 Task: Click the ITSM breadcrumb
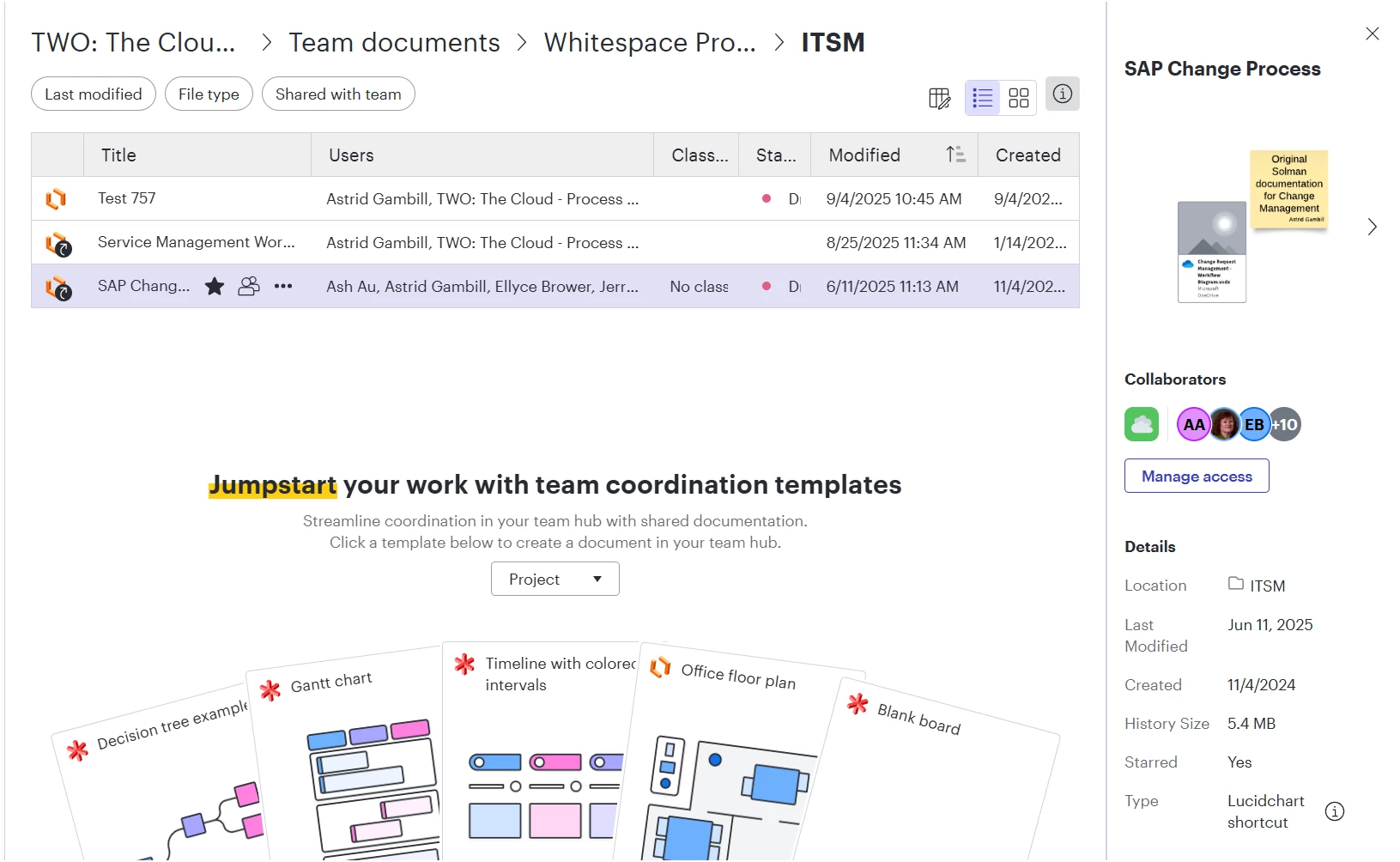(833, 42)
